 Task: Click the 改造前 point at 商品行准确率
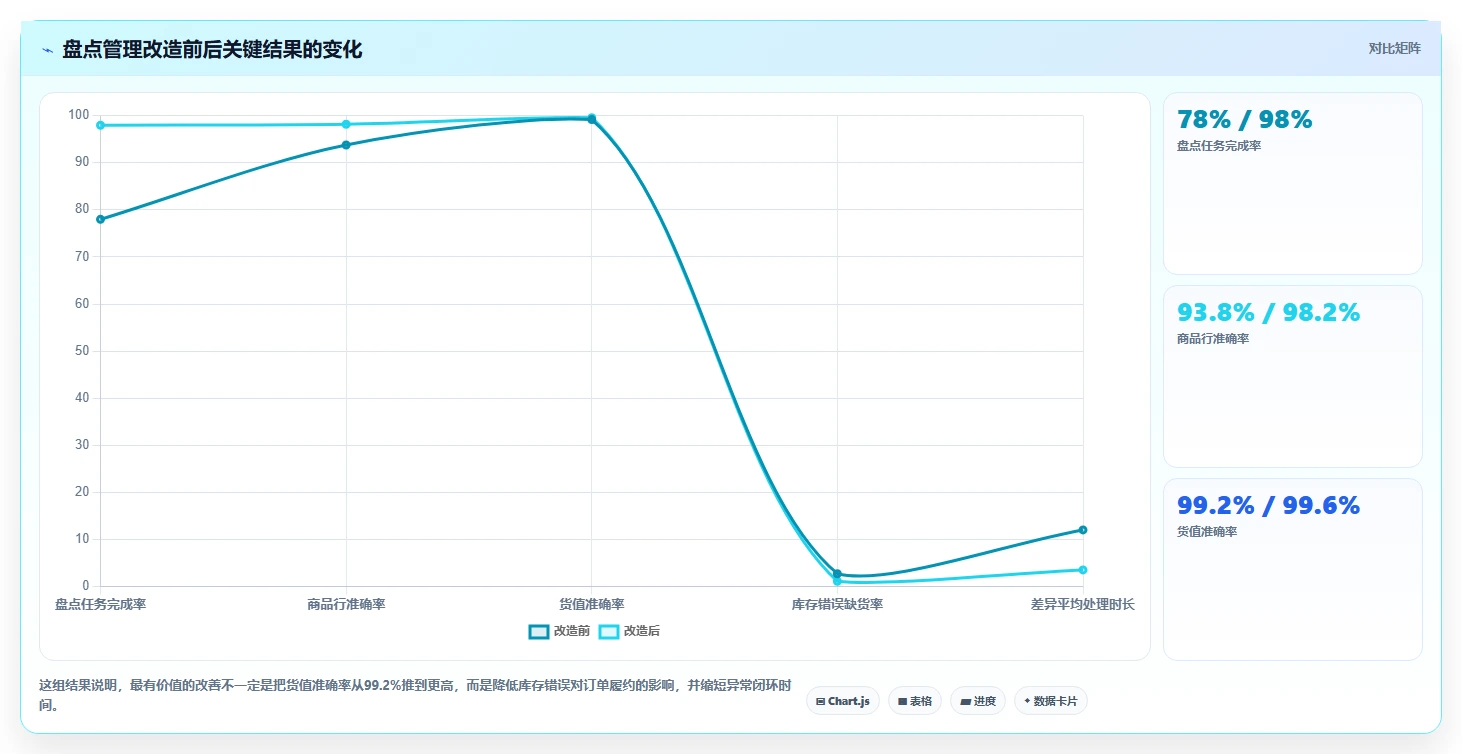point(346,145)
